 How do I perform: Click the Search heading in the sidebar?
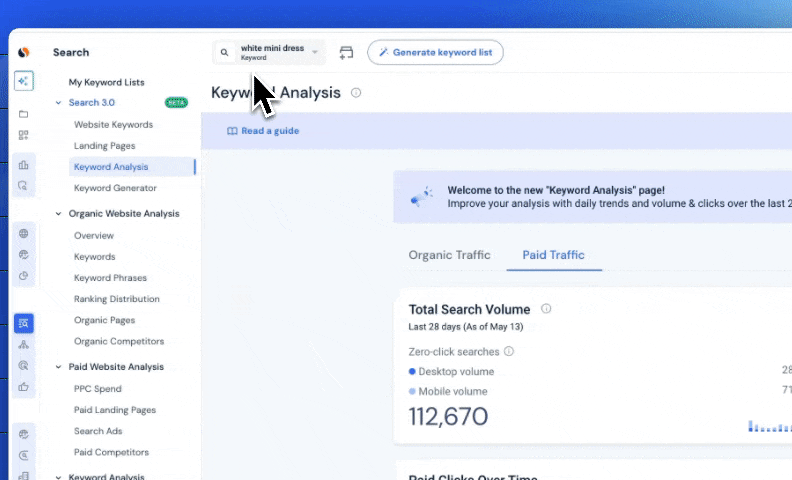[71, 53]
